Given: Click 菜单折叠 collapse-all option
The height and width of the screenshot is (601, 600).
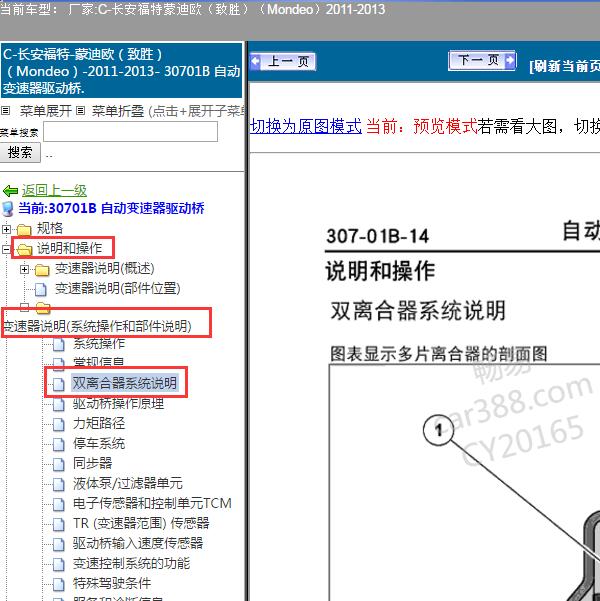Looking at the screenshot, I should [x=118, y=111].
